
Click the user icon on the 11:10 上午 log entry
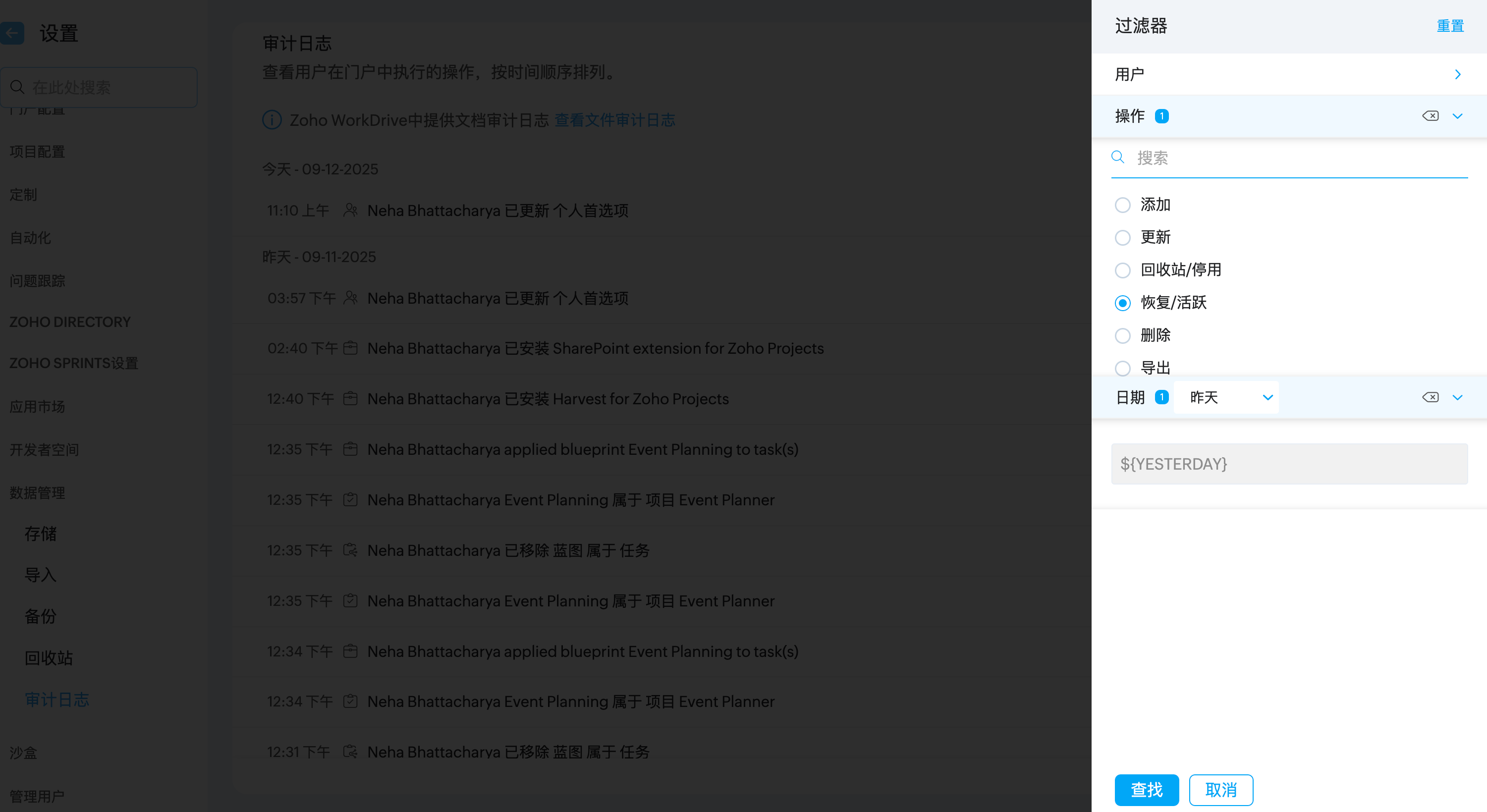[x=350, y=210]
